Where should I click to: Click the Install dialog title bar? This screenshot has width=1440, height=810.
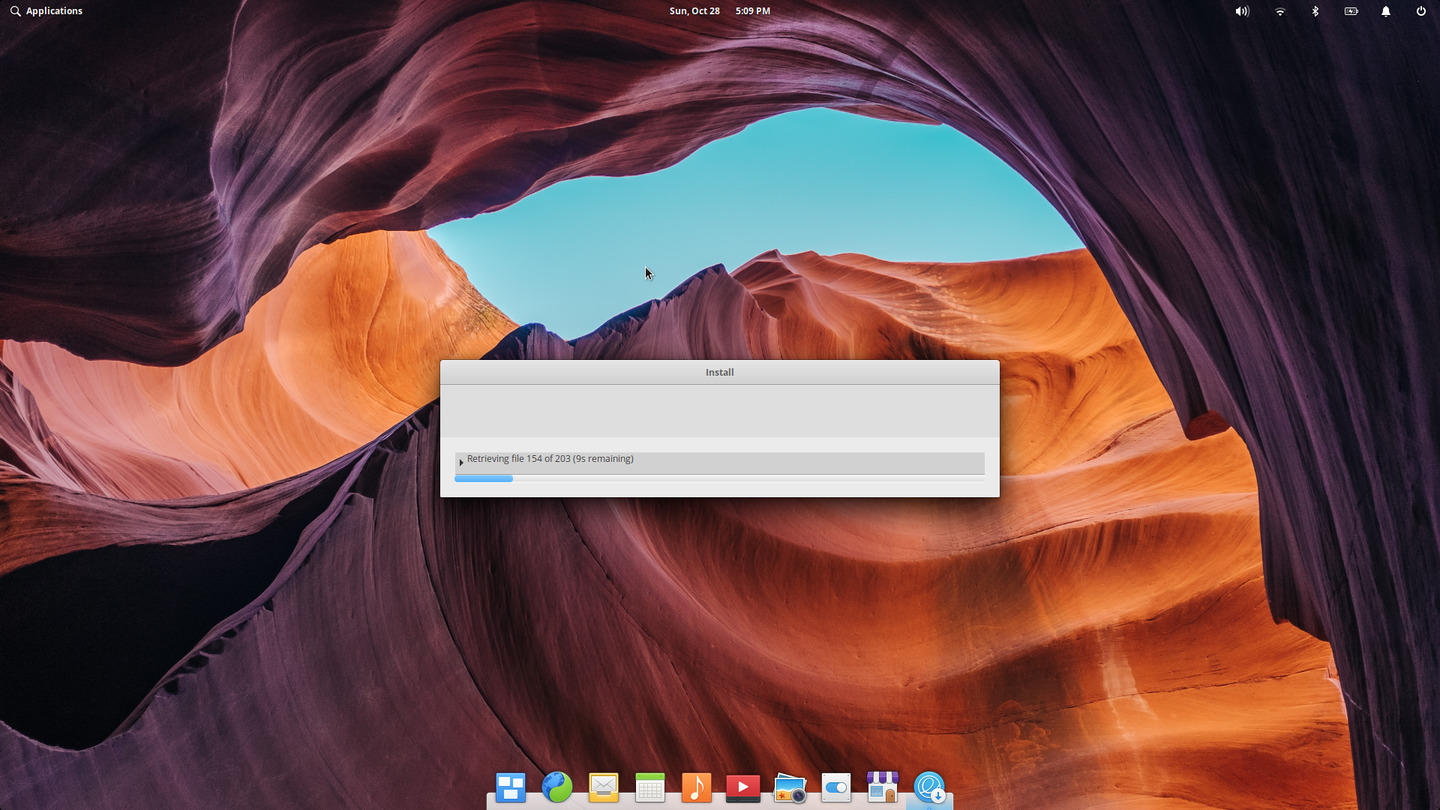(x=720, y=372)
